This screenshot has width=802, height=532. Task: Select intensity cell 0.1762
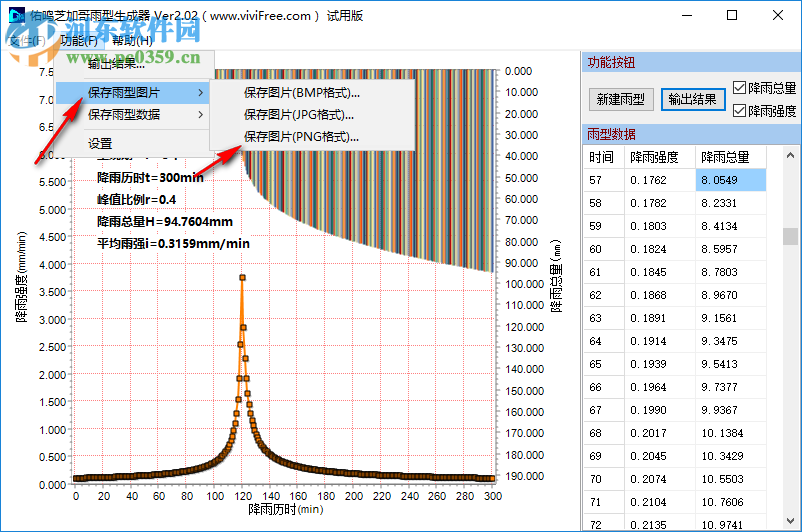(x=659, y=180)
